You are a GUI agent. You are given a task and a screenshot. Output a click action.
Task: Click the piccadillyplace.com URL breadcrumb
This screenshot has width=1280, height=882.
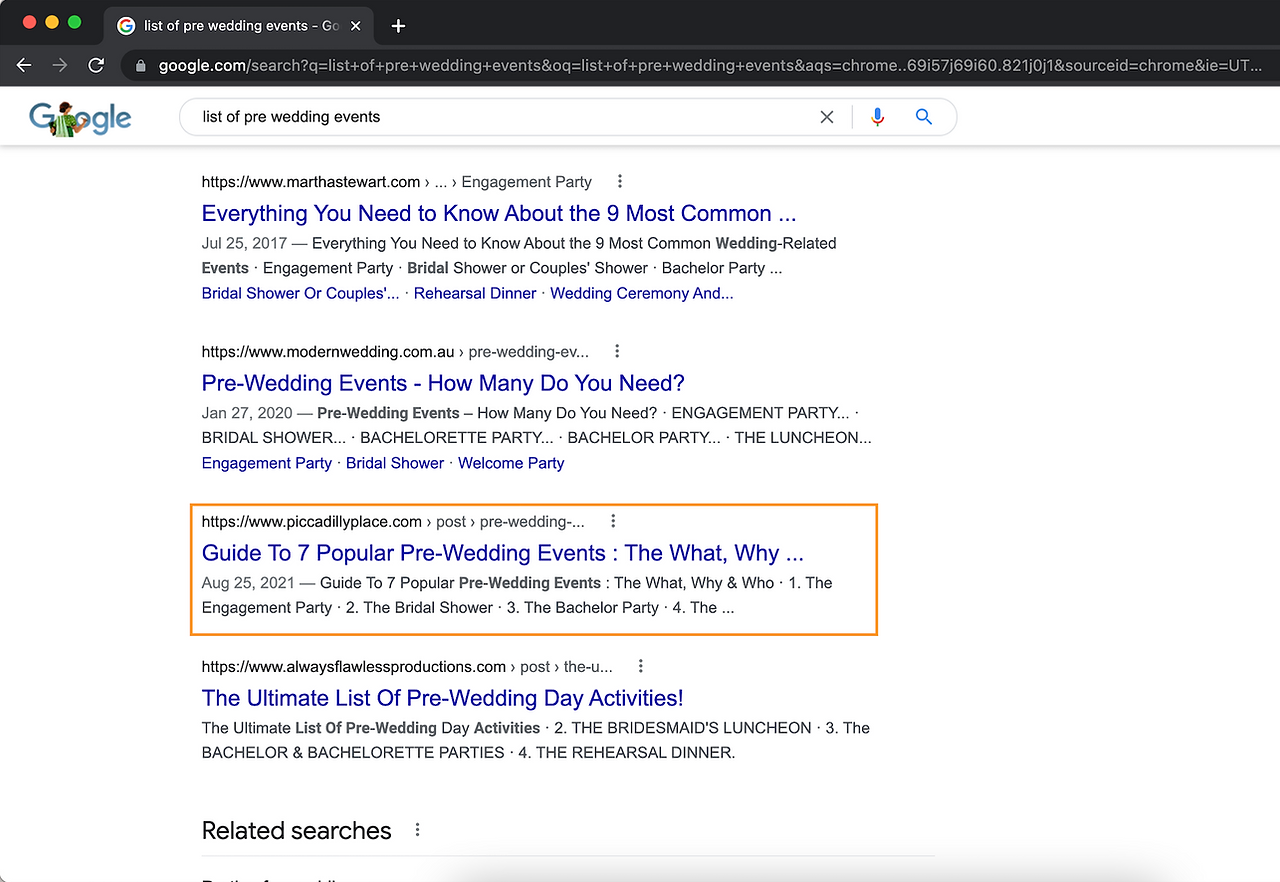[x=393, y=522]
